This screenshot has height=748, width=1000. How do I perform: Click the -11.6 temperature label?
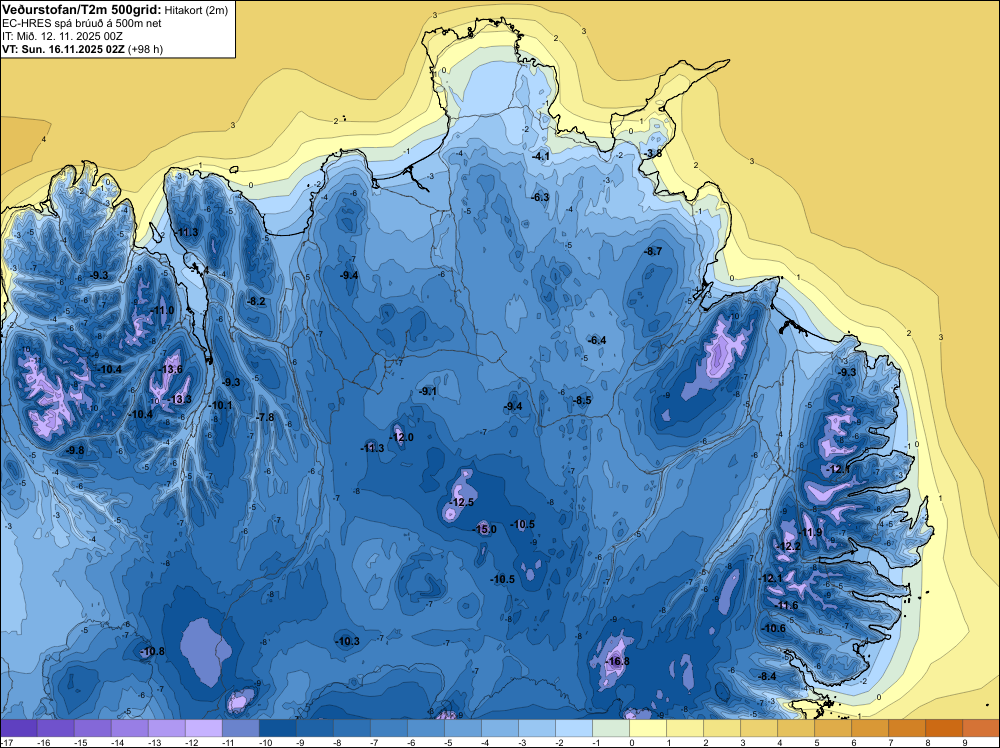786,606
